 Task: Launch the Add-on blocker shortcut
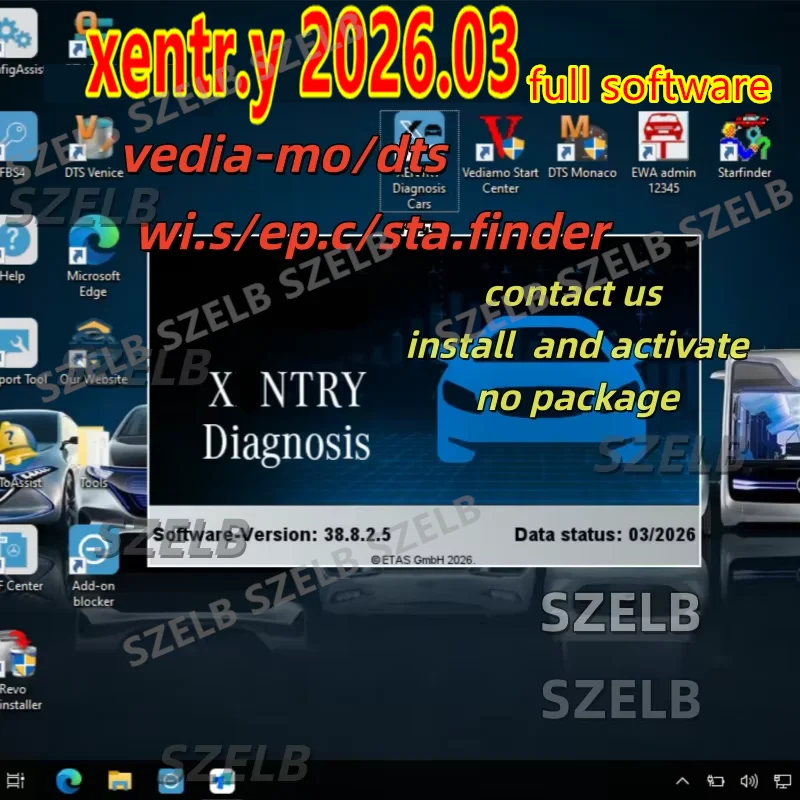pyautogui.click(x=93, y=566)
